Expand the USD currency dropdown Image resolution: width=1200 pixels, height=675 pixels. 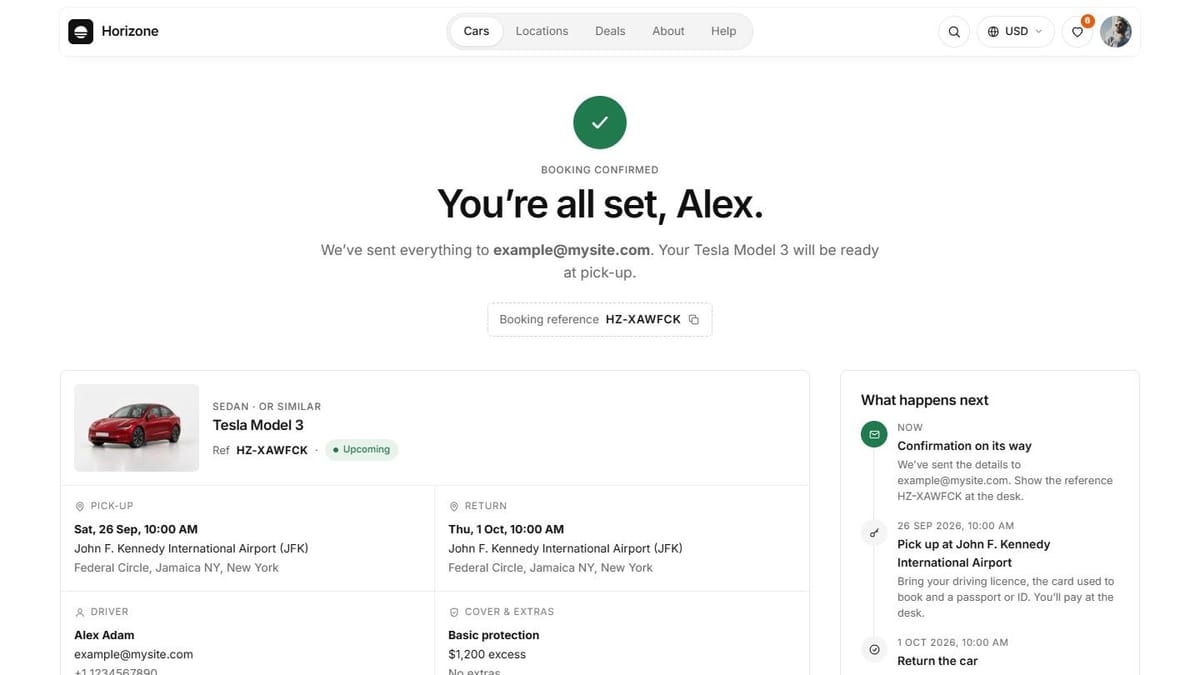pyautogui.click(x=1015, y=31)
